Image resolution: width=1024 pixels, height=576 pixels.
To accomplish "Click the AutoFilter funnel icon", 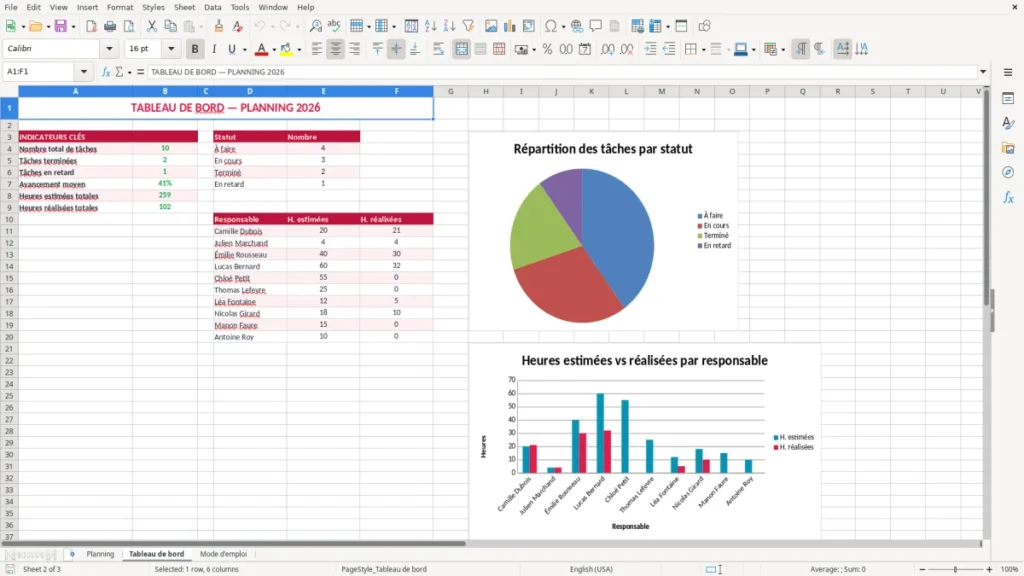I will click(x=468, y=26).
